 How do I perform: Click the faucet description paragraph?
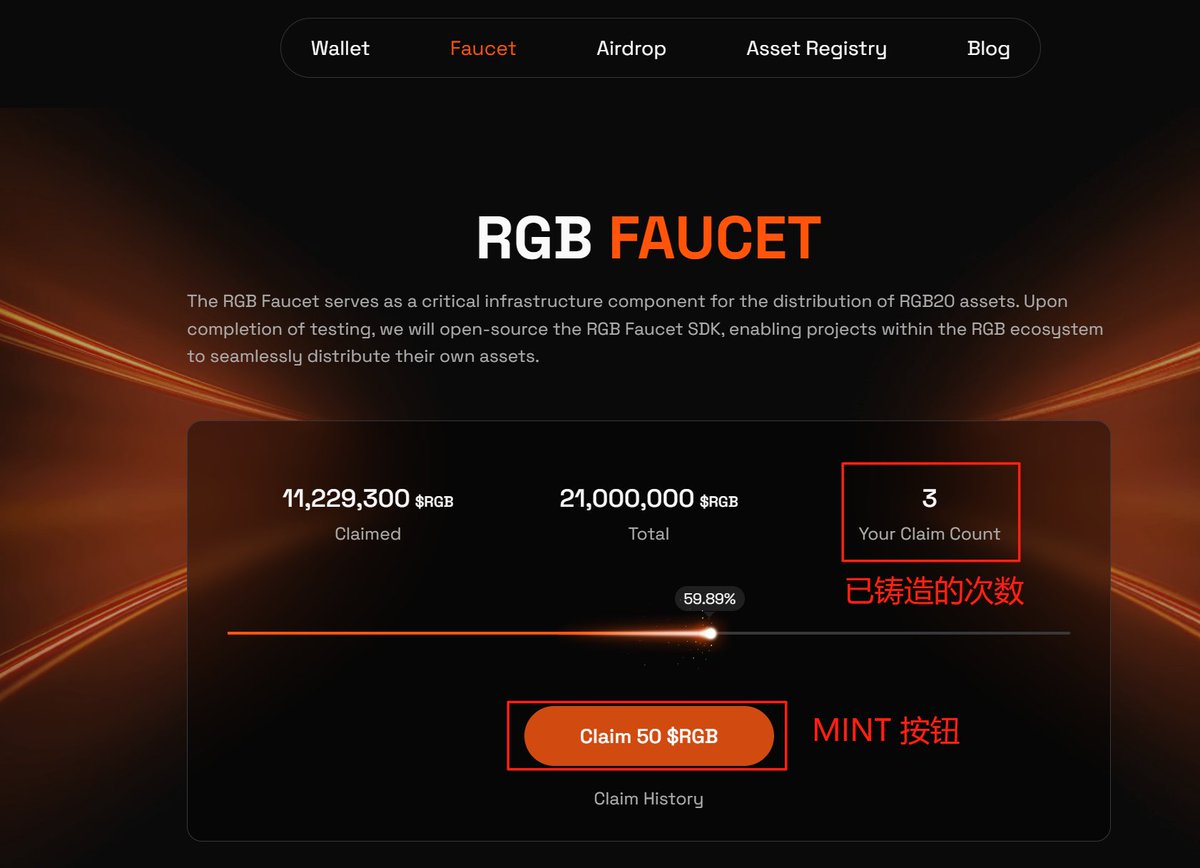pyautogui.click(x=645, y=328)
